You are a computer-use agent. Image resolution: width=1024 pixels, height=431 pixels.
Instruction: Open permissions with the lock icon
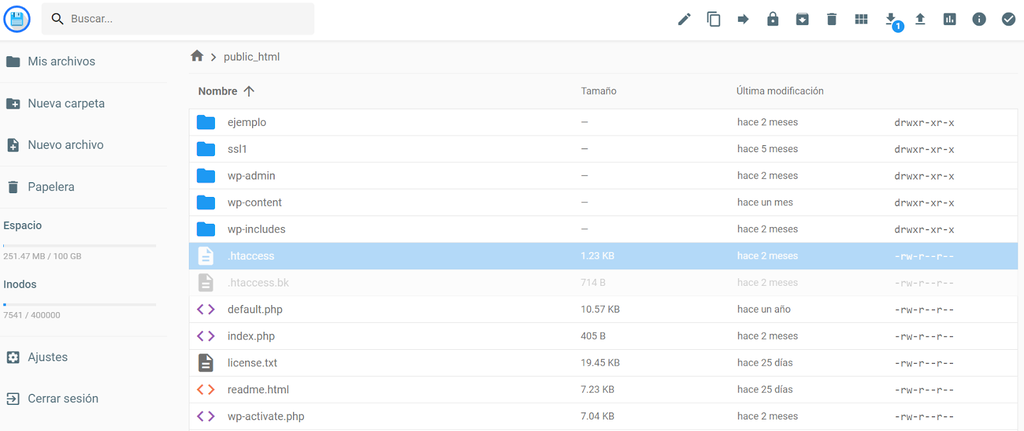773,19
